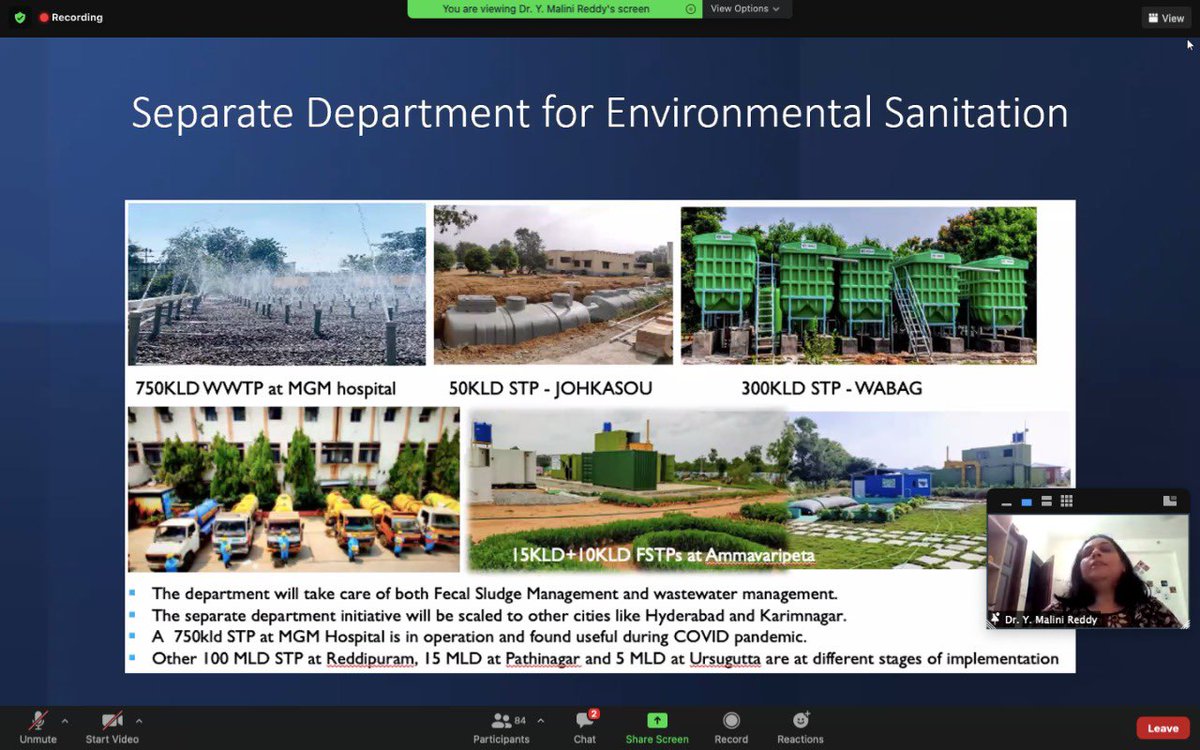Click the green encryption shield icon
The width and height of the screenshot is (1200, 750).
pyautogui.click(x=20, y=18)
